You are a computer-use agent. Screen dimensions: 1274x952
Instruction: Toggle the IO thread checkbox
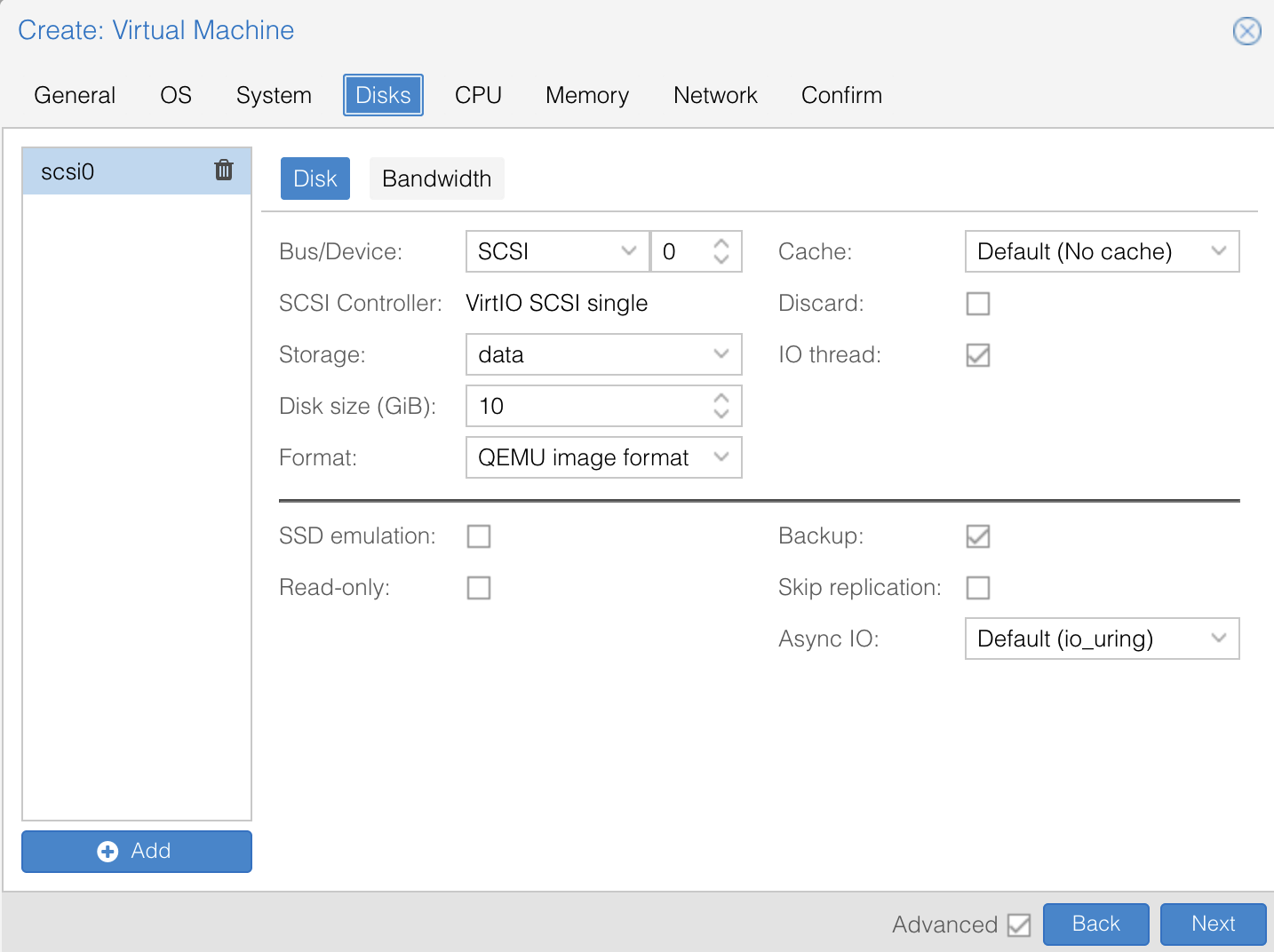(977, 355)
